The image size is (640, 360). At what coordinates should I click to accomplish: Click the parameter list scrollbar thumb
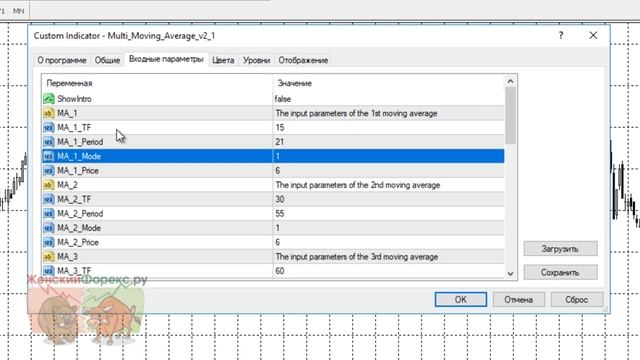(510, 116)
